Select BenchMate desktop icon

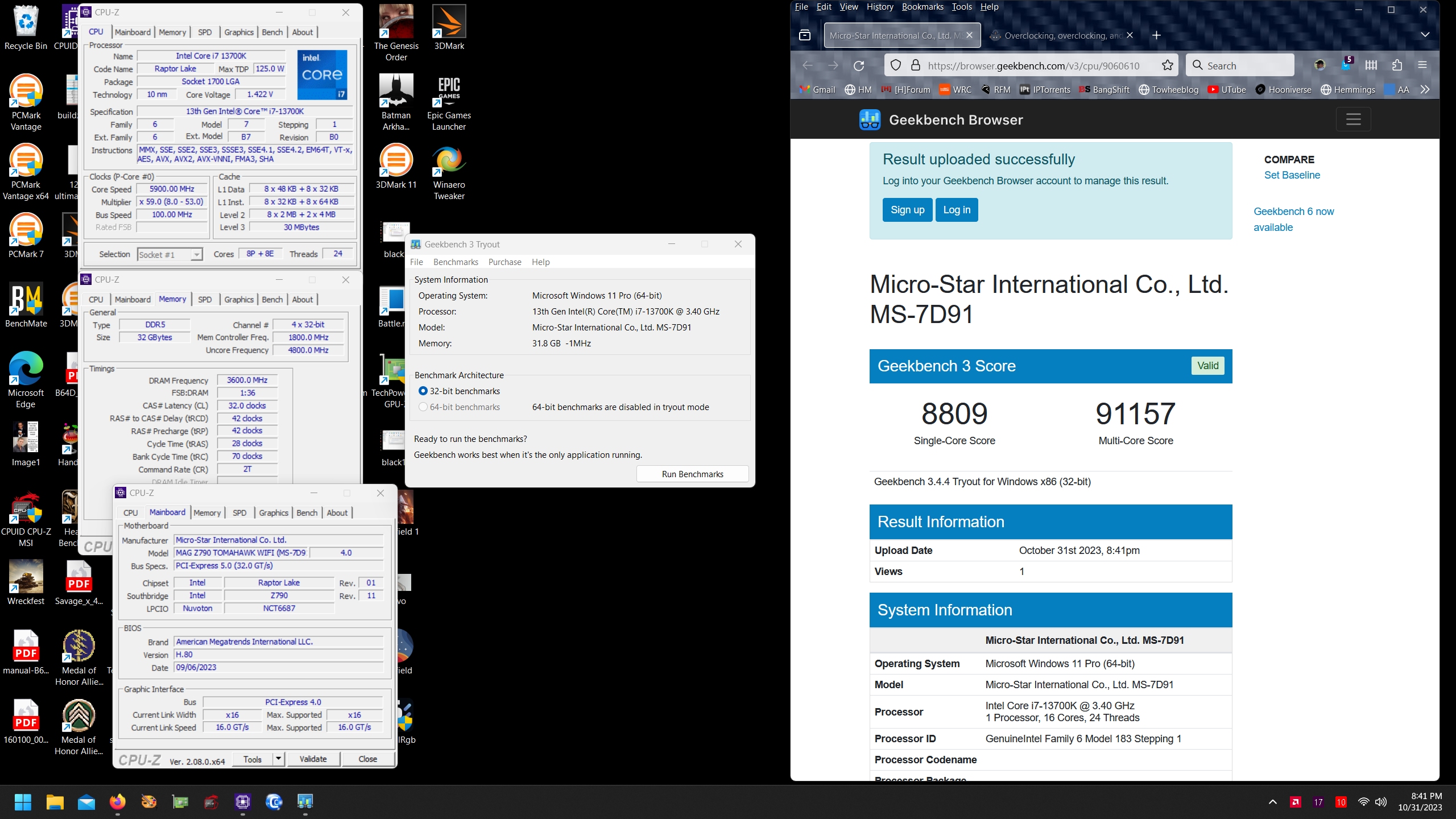point(26,305)
